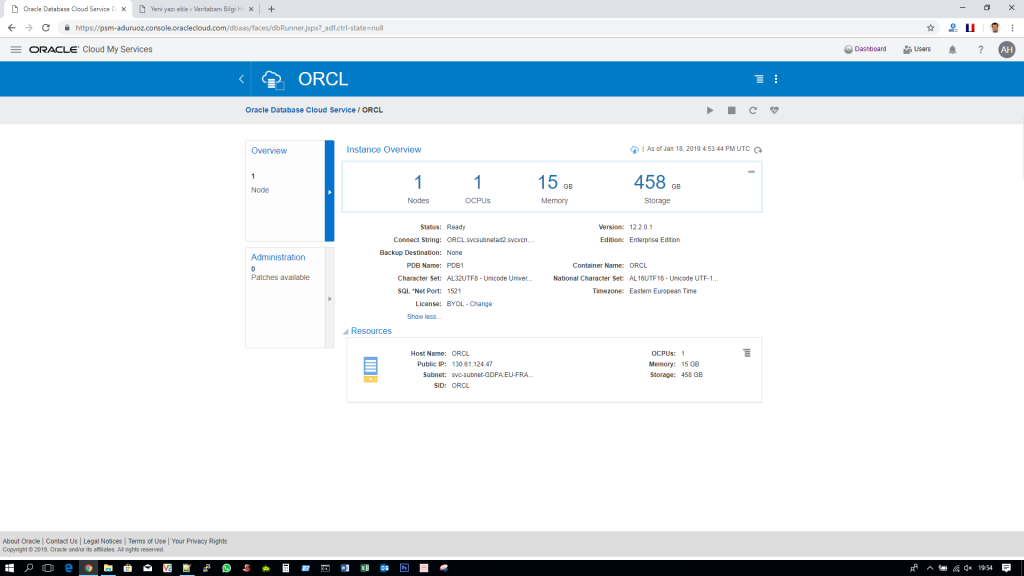1024x576 pixels.
Task: Click Show less to collapse details
Action: (424, 317)
